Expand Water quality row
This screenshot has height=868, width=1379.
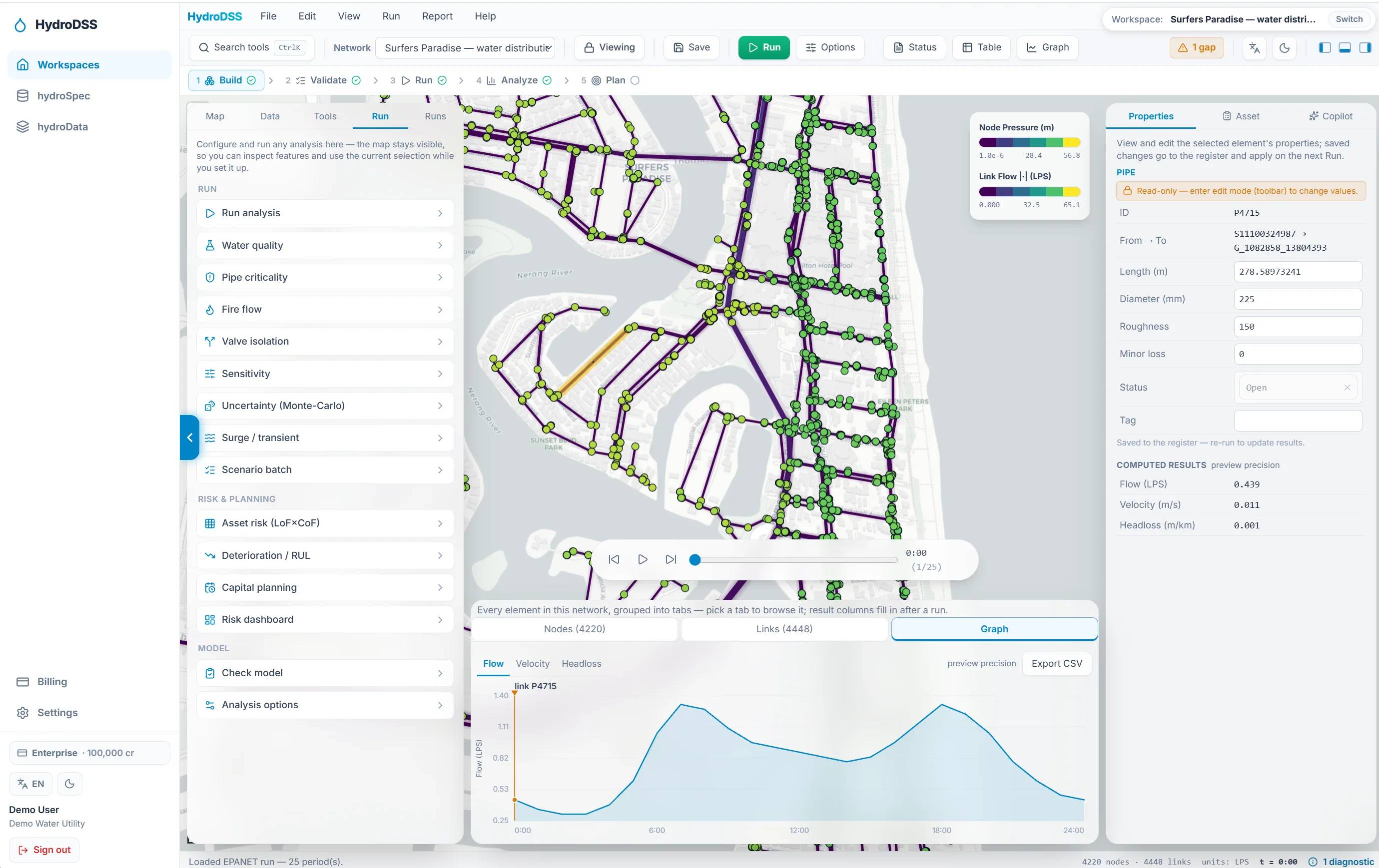(325, 245)
